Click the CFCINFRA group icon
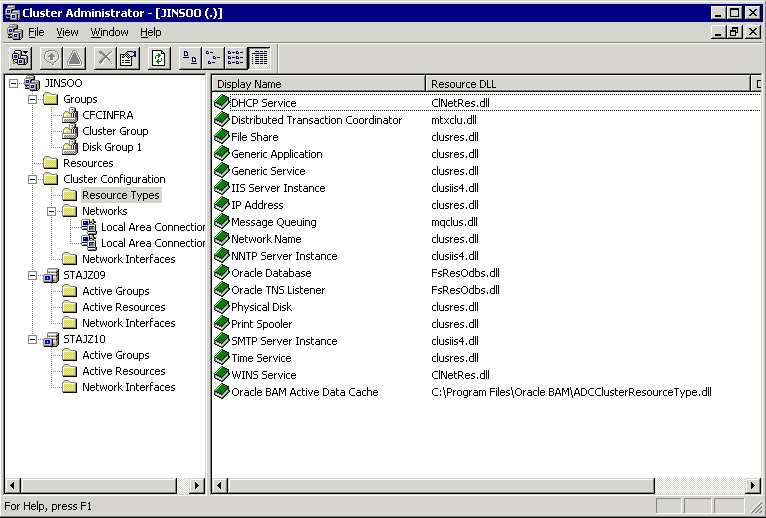This screenshot has width=766, height=518. pyautogui.click(x=70, y=115)
